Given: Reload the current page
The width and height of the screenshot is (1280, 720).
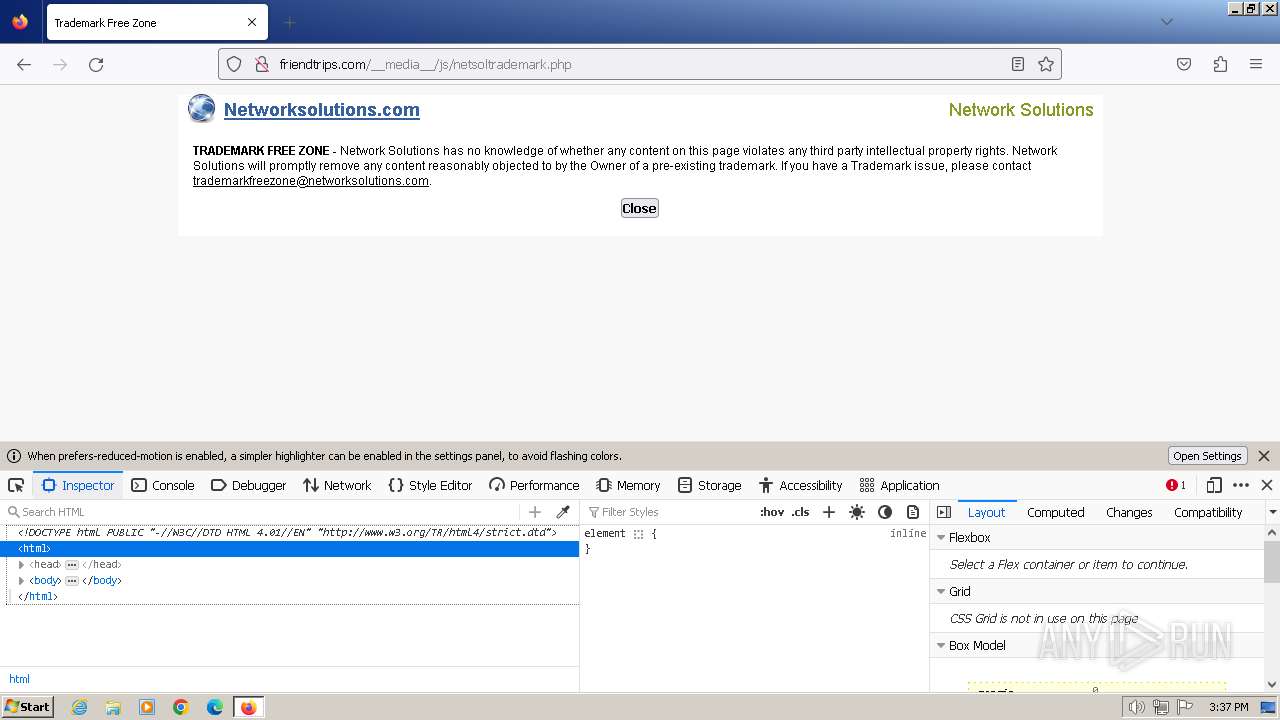Looking at the screenshot, I should coord(96,64).
